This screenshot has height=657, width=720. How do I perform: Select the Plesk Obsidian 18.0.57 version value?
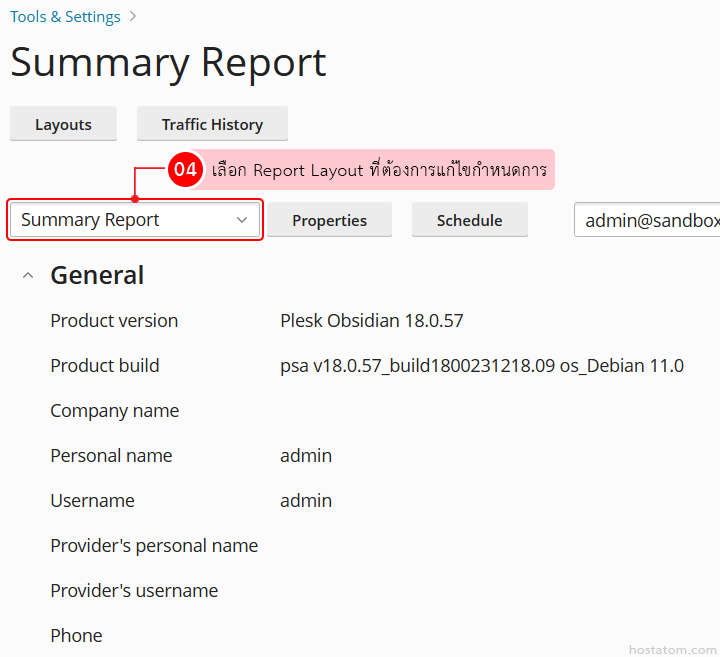tap(371, 321)
